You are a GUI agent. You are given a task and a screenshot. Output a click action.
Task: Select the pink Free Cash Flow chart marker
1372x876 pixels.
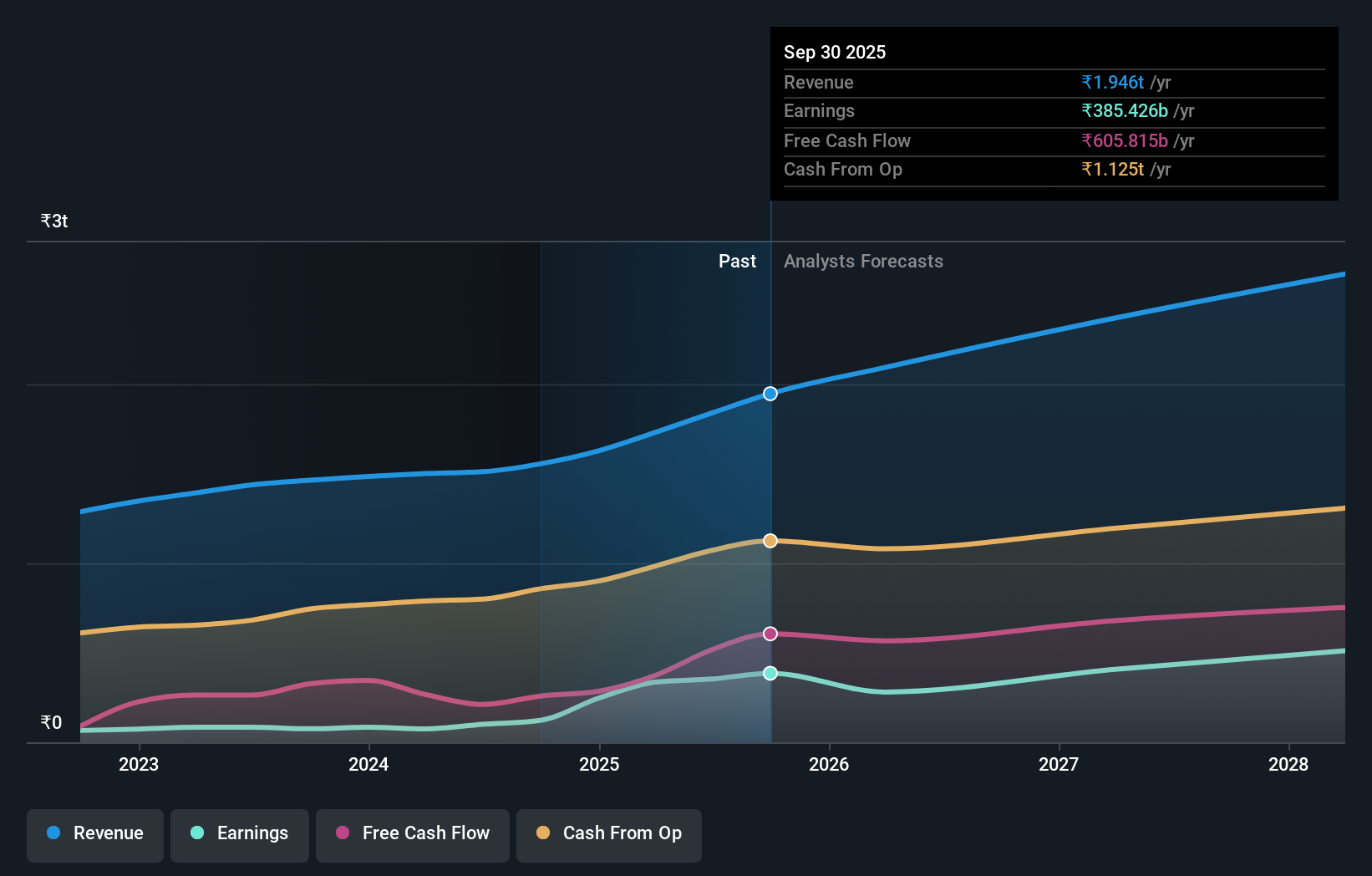coord(770,634)
